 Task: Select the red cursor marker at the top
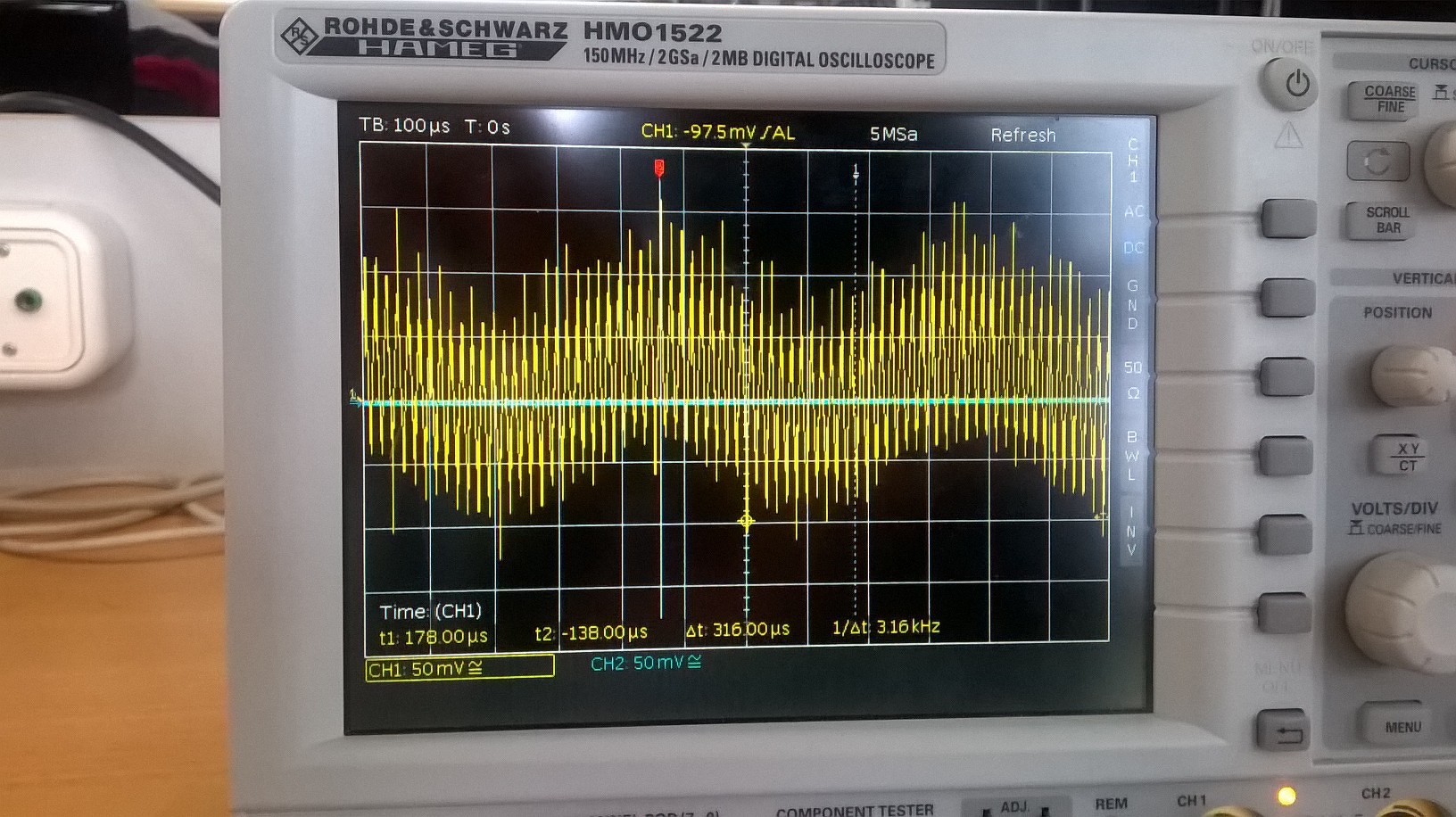point(659,167)
